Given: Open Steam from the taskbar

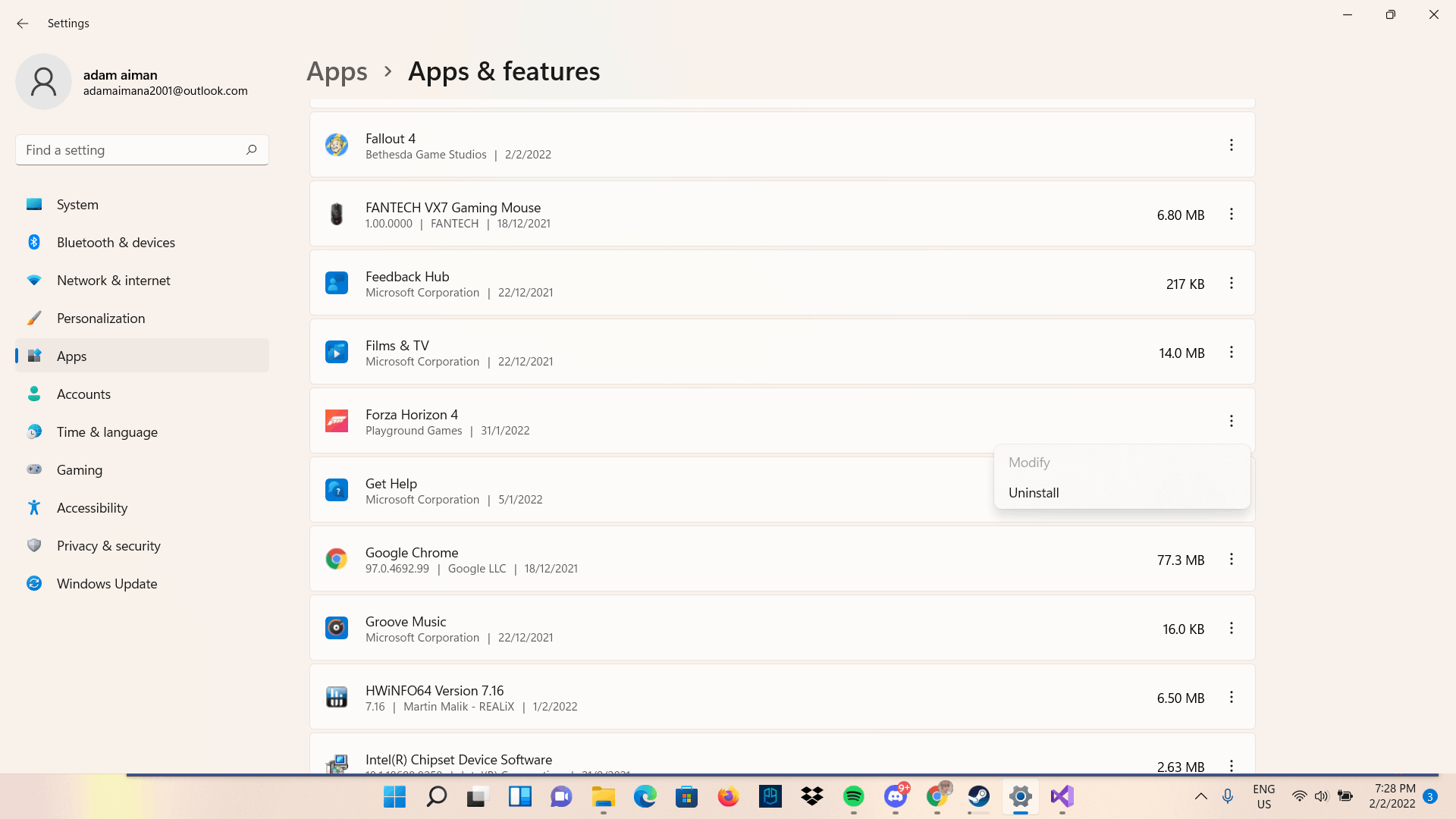Looking at the screenshot, I should pyautogui.click(x=979, y=796).
